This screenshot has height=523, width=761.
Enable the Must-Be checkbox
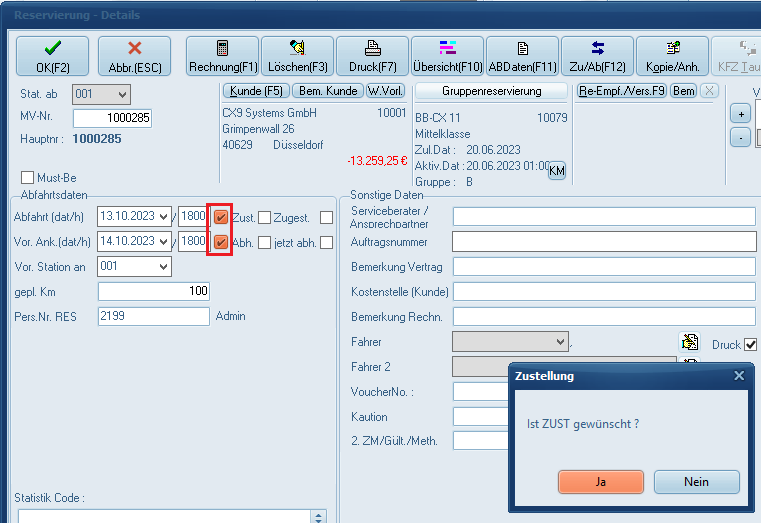coord(27,177)
